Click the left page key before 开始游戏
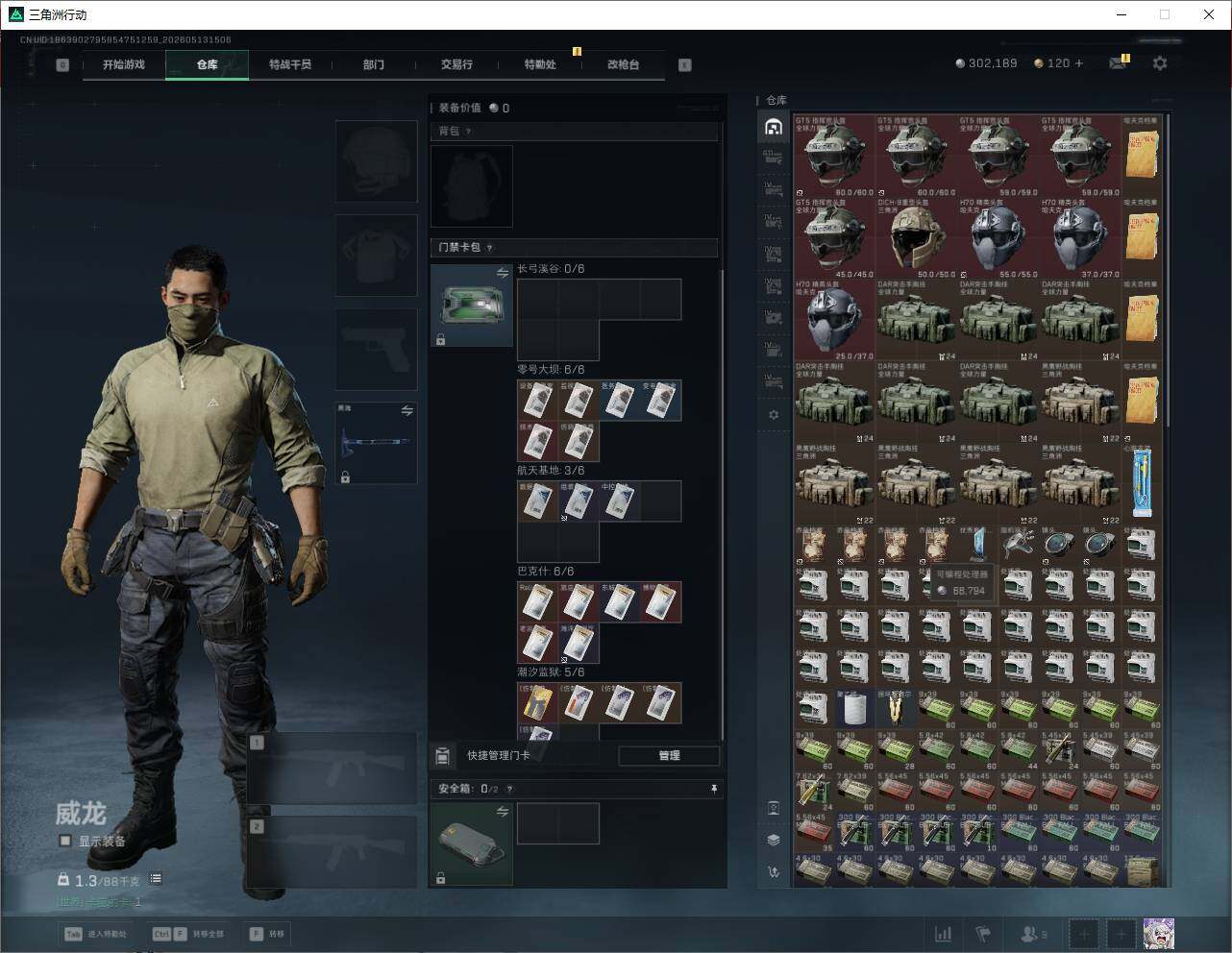Screen dimensions: 1232x953 (62, 65)
